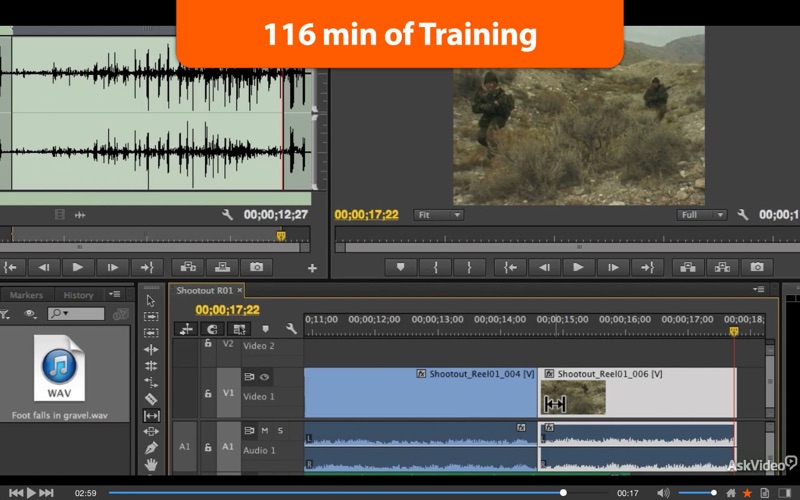Open the project view eye dropdown
This screenshot has width=800, height=500.
pos(30,314)
